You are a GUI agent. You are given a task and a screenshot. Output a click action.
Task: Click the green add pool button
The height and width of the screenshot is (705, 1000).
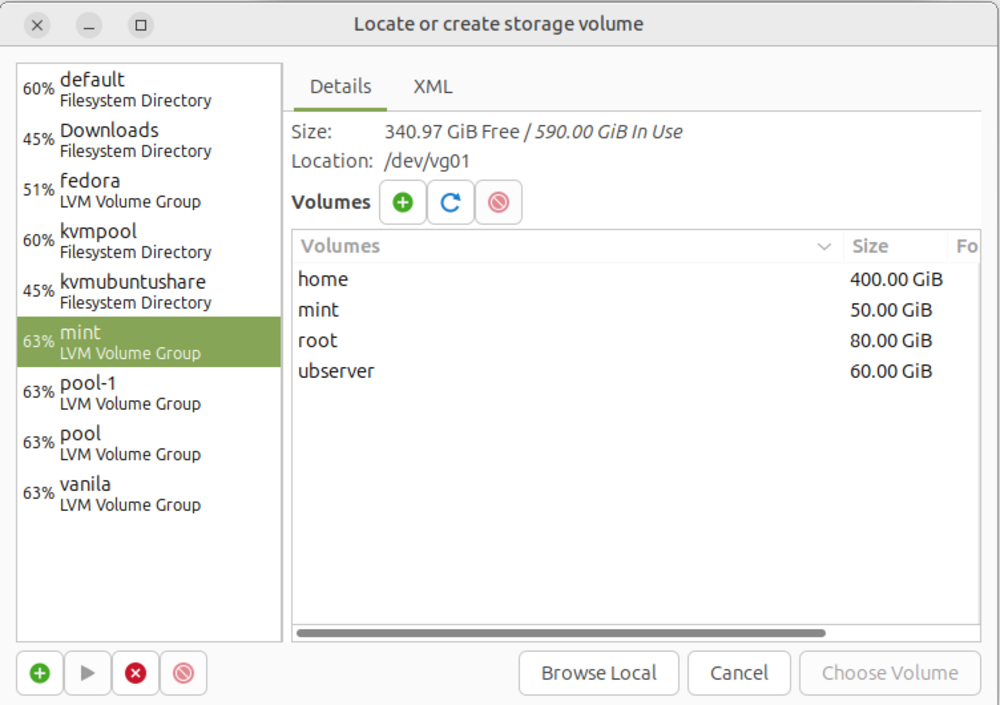(40, 673)
